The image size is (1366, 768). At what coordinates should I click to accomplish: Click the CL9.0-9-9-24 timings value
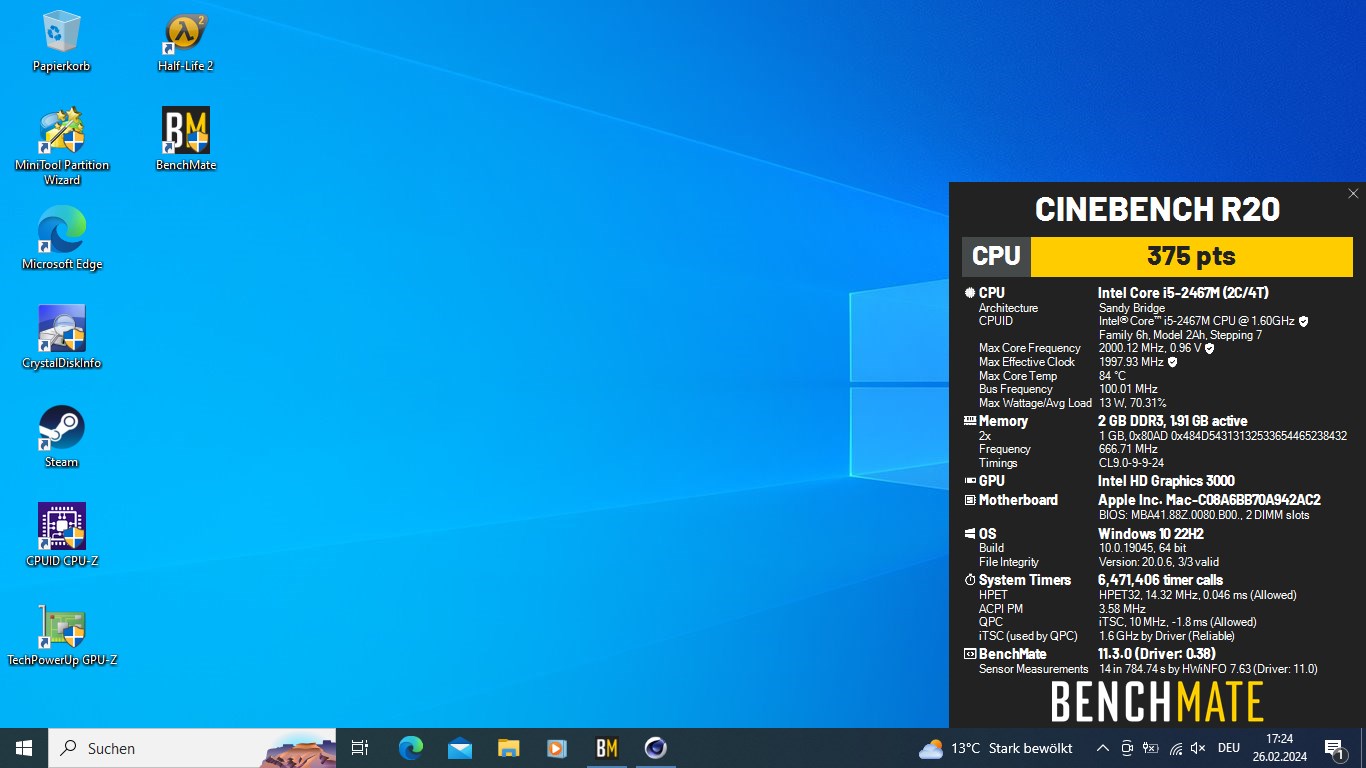1131,463
